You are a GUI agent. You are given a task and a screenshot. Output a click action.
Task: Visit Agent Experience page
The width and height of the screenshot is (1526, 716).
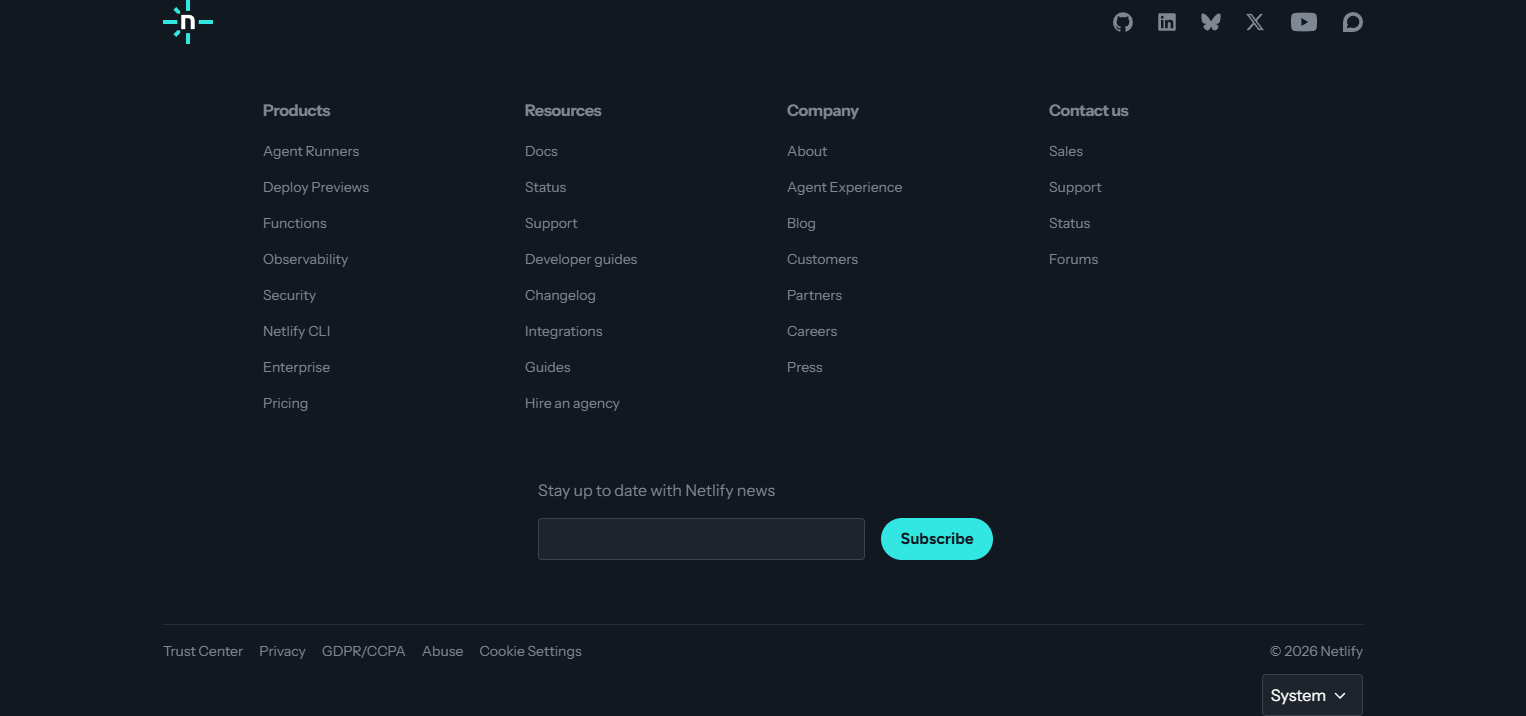click(844, 187)
